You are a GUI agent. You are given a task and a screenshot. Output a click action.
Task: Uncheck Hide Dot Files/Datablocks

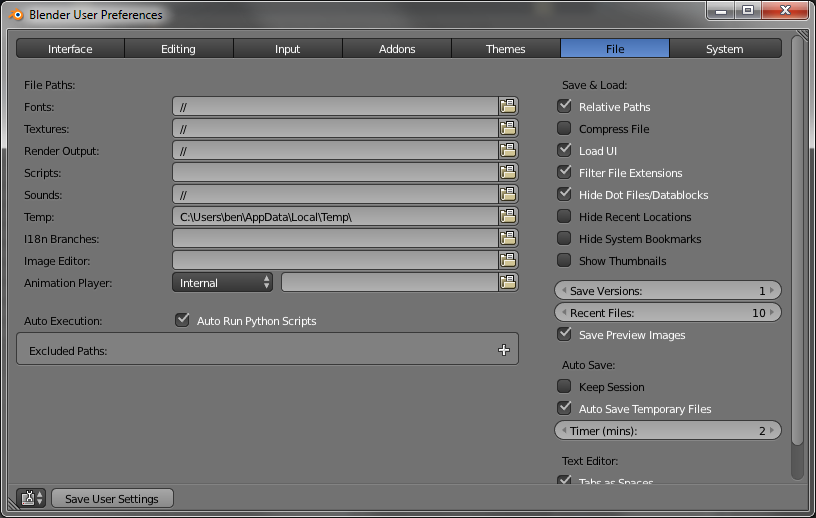[x=564, y=194]
